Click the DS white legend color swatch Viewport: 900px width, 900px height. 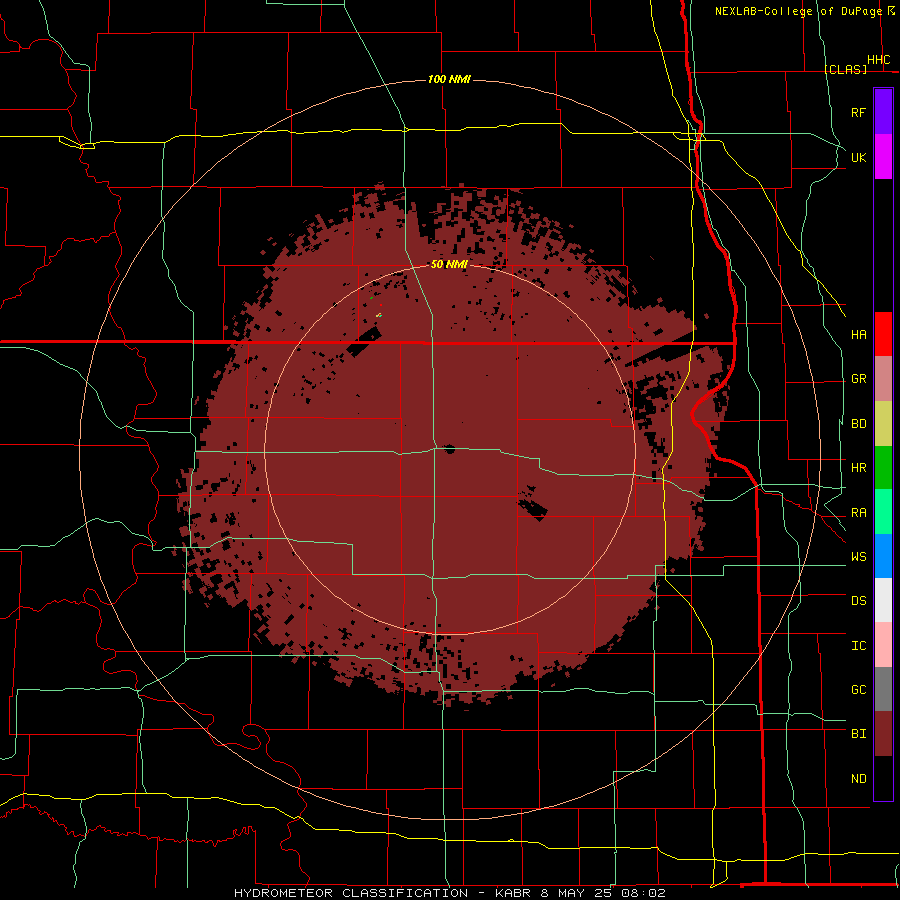[883, 600]
